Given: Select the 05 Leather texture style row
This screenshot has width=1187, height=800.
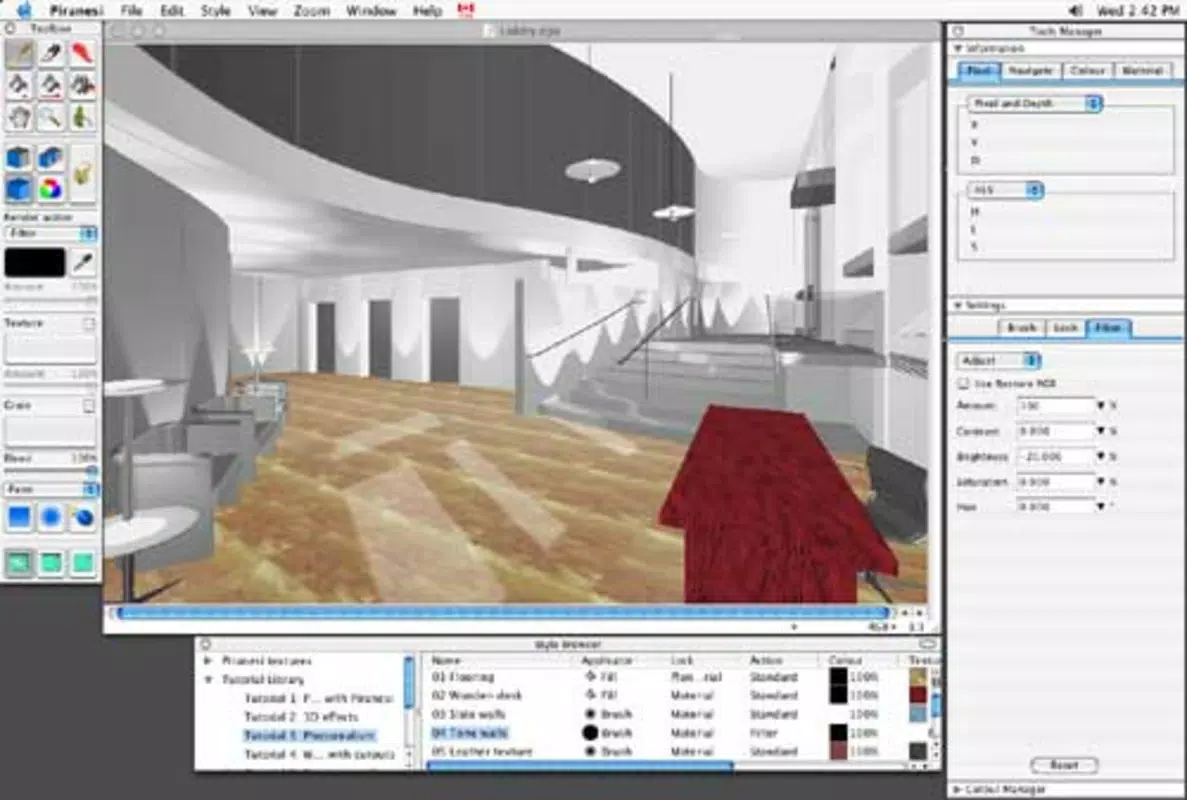Looking at the screenshot, I should 678,752.
